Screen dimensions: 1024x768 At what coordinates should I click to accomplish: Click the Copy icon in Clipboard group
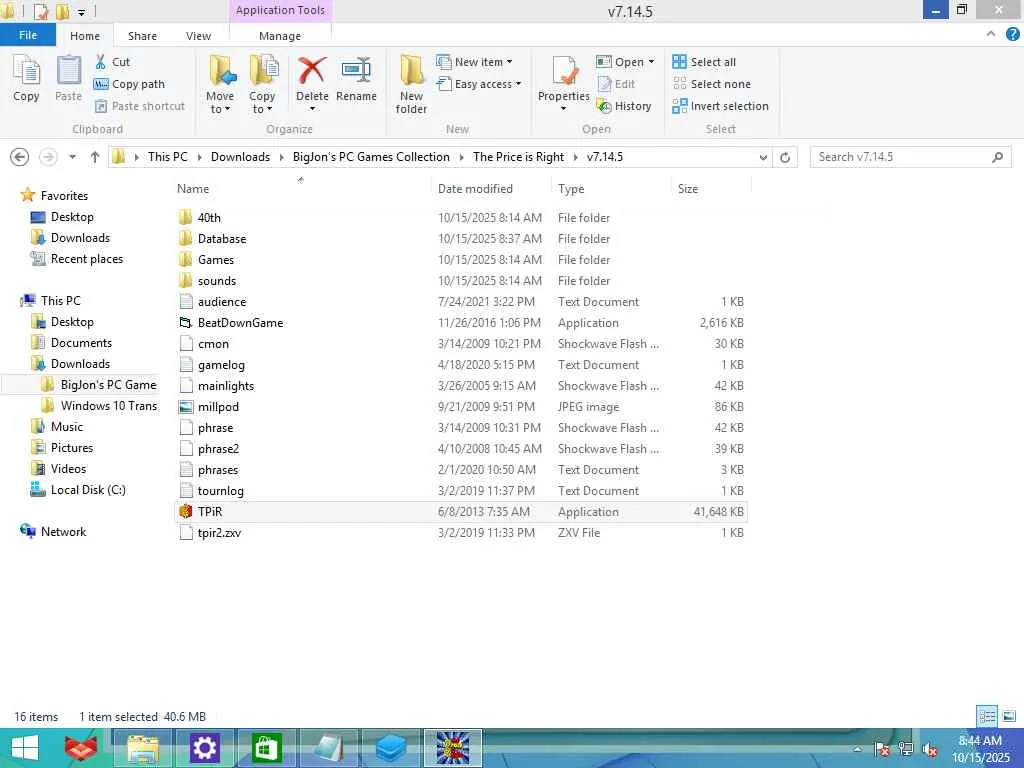coord(26,78)
